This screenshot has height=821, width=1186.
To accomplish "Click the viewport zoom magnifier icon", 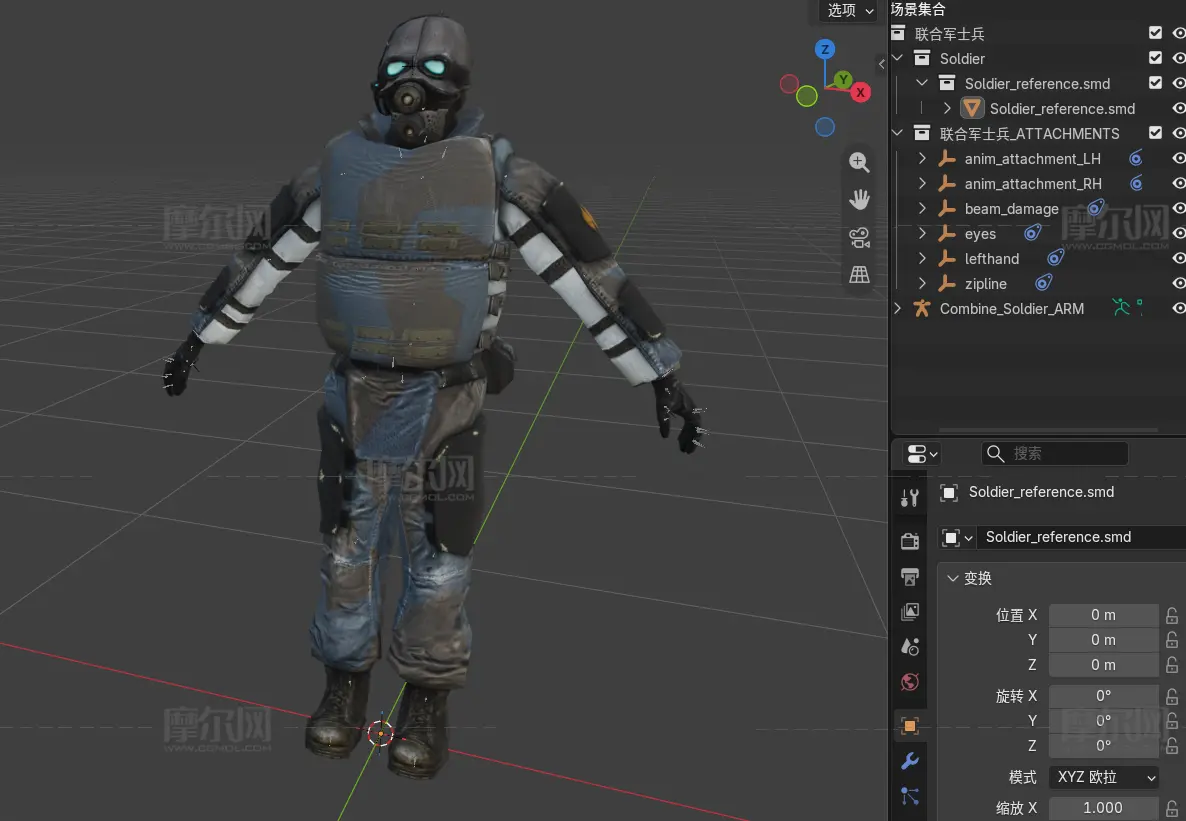I will (858, 162).
